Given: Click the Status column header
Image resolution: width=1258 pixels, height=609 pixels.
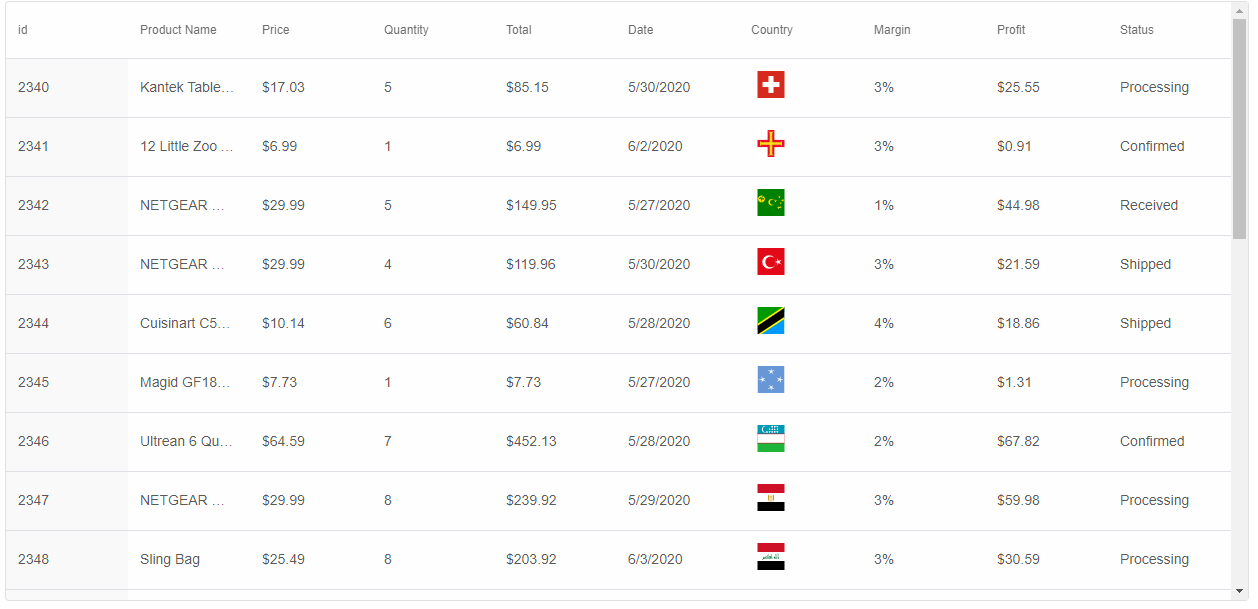Looking at the screenshot, I should (x=1136, y=30).
